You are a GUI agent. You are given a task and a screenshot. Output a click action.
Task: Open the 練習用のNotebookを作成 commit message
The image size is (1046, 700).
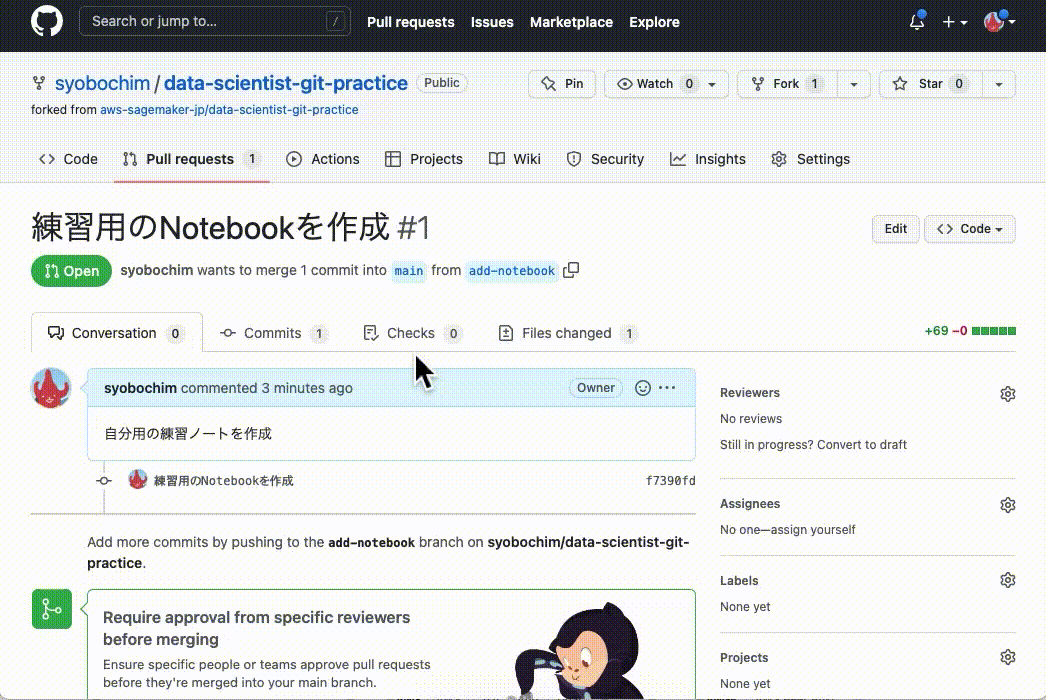[223, 481]
